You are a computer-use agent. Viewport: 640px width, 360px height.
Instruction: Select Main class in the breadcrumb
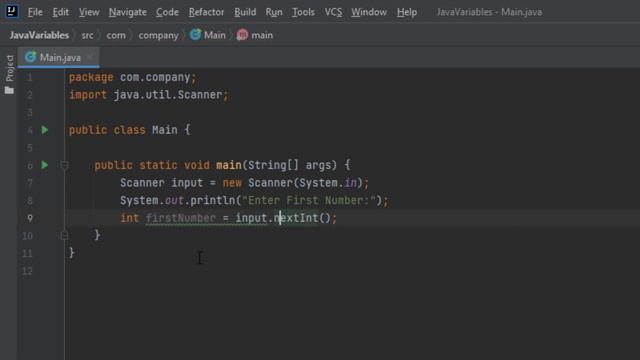click(x=215, y=36)
